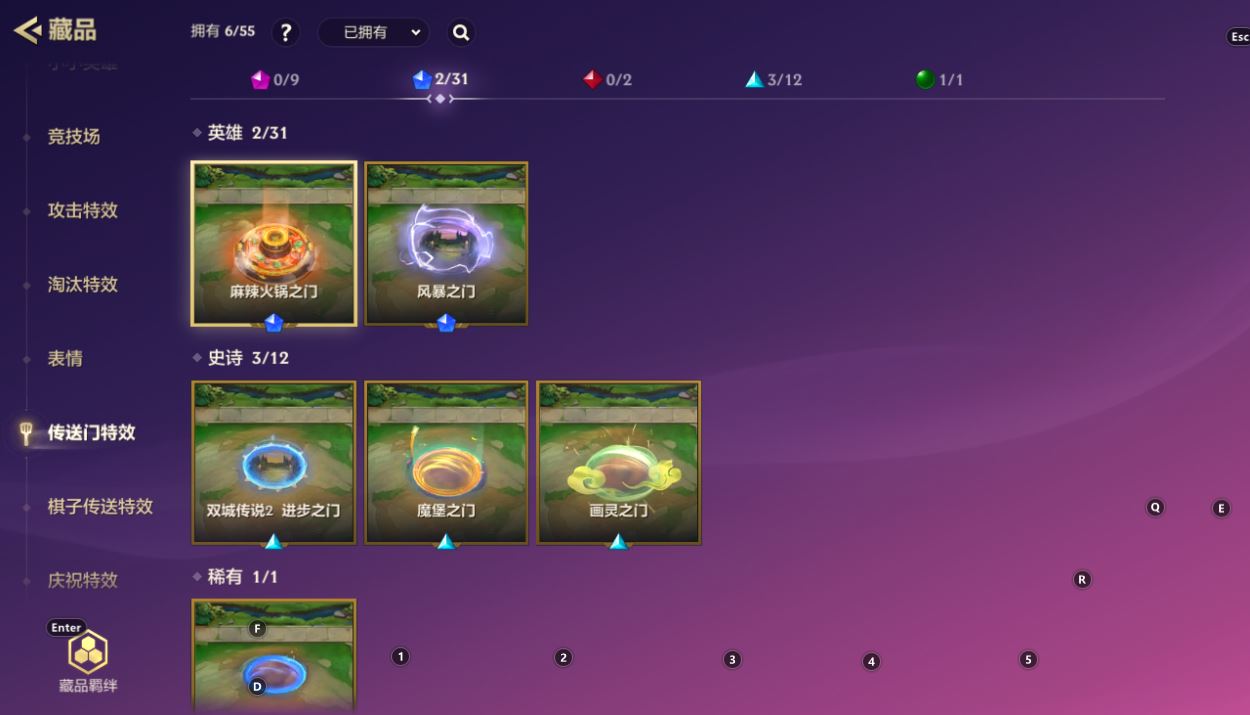The width and height of the screenshot is (1250, 715).
Task: Select the 画灵之门 portal card
Action: (x=619, y=463)
